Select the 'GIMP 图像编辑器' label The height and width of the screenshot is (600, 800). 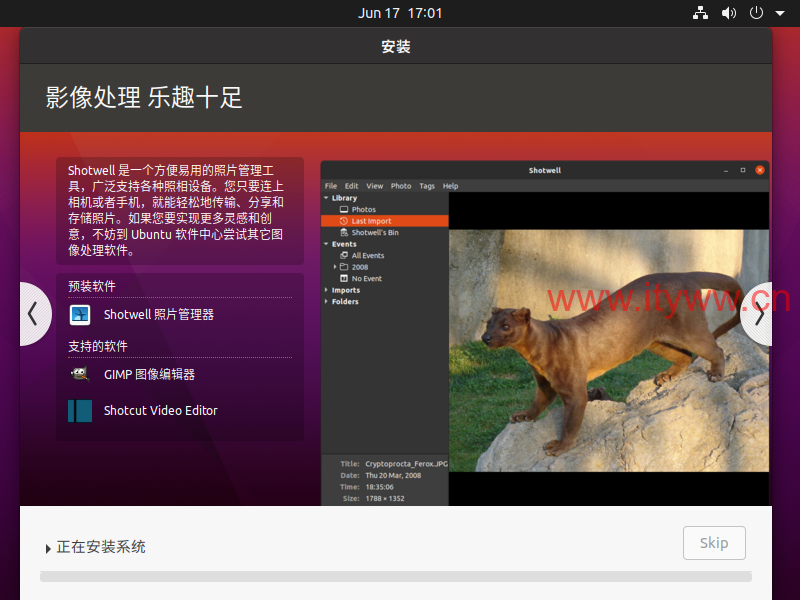149,374
